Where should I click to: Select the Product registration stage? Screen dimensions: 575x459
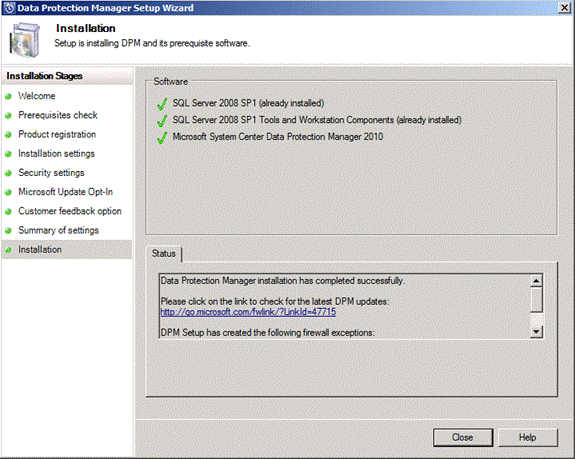[x=57, y=134]
